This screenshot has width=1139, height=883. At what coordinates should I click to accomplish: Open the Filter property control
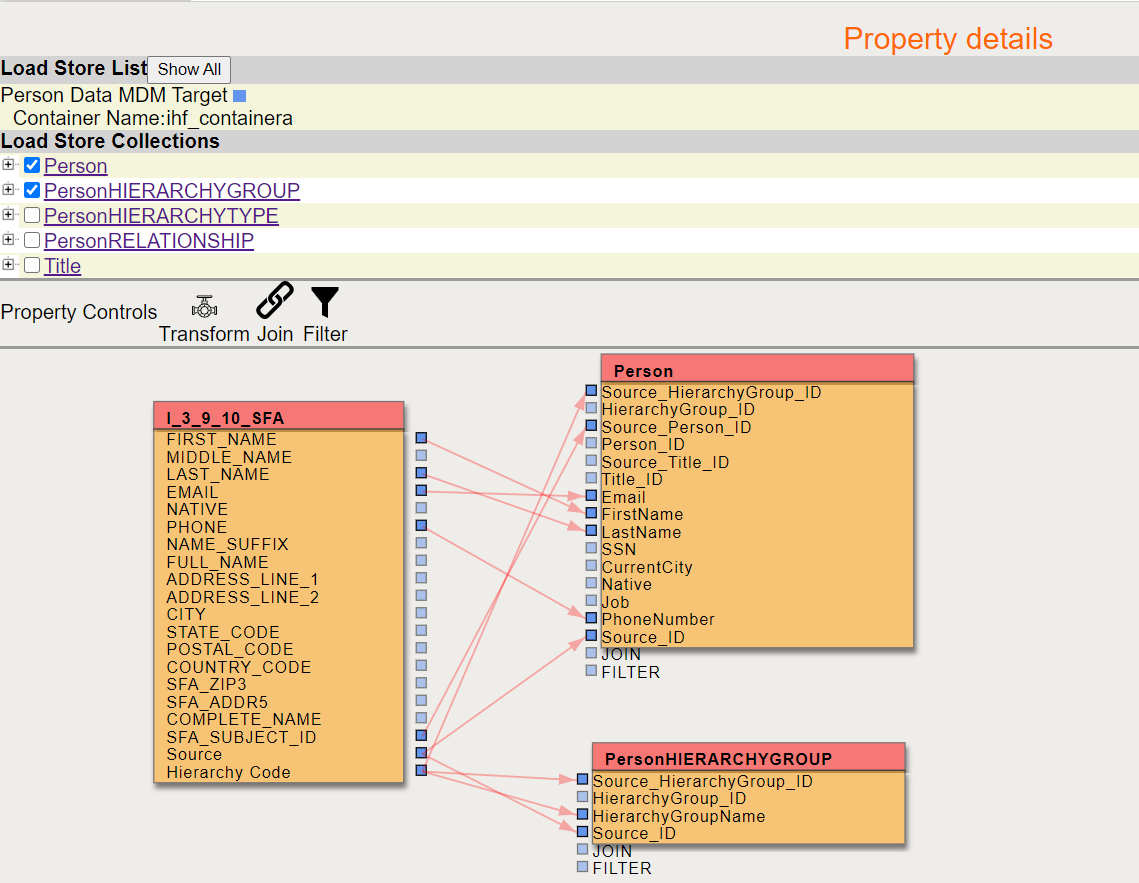click(x=325, y=315)
